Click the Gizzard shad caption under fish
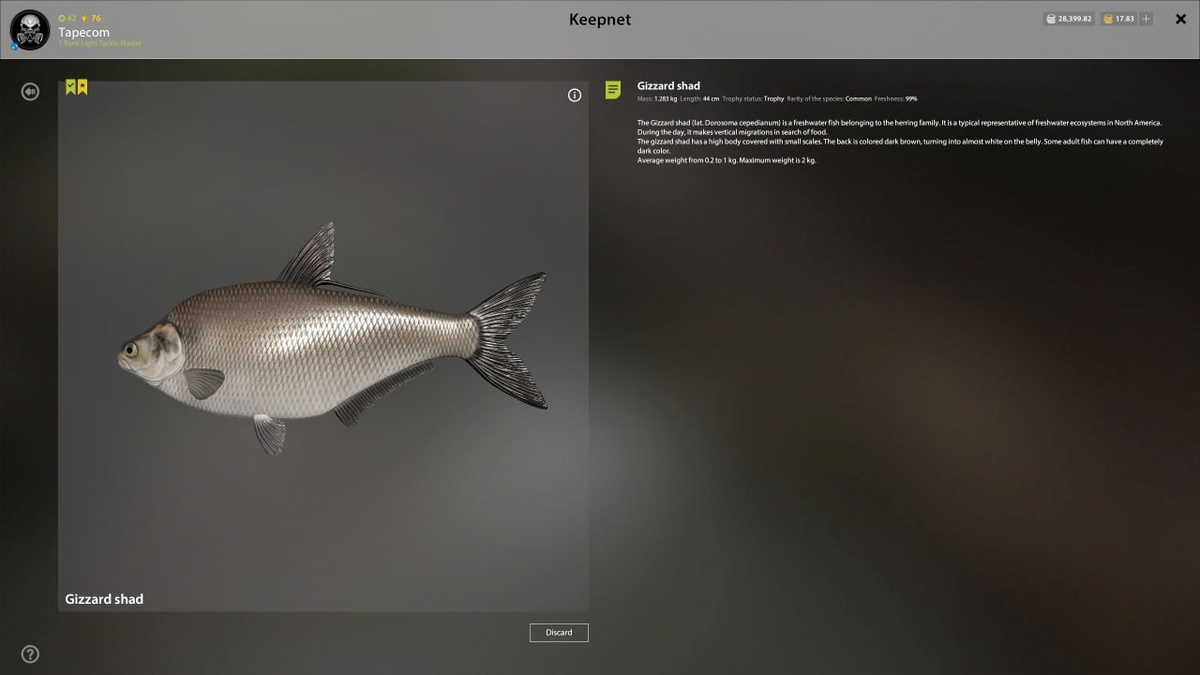This screenshot has width=1200, height=675. click(104, 599)
